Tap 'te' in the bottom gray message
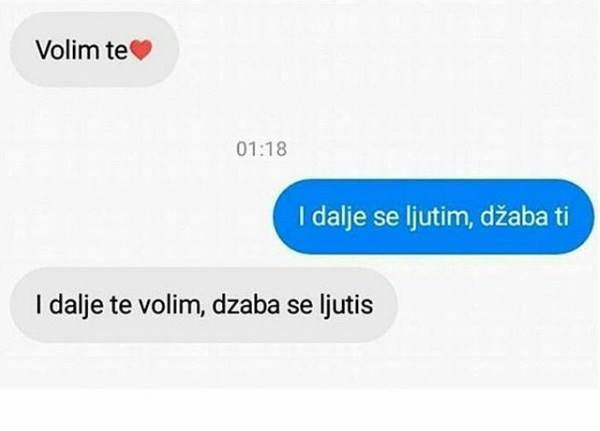Screen dimensions: 600x431 121,306
